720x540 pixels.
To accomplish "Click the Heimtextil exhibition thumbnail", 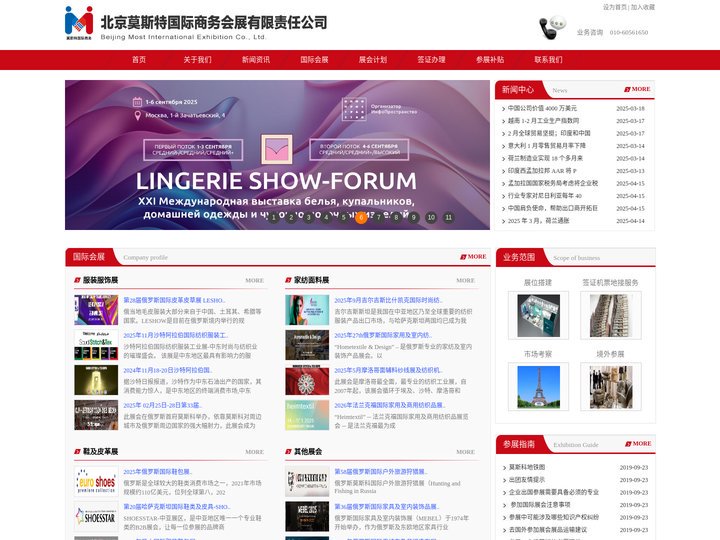I will (307, 415).
